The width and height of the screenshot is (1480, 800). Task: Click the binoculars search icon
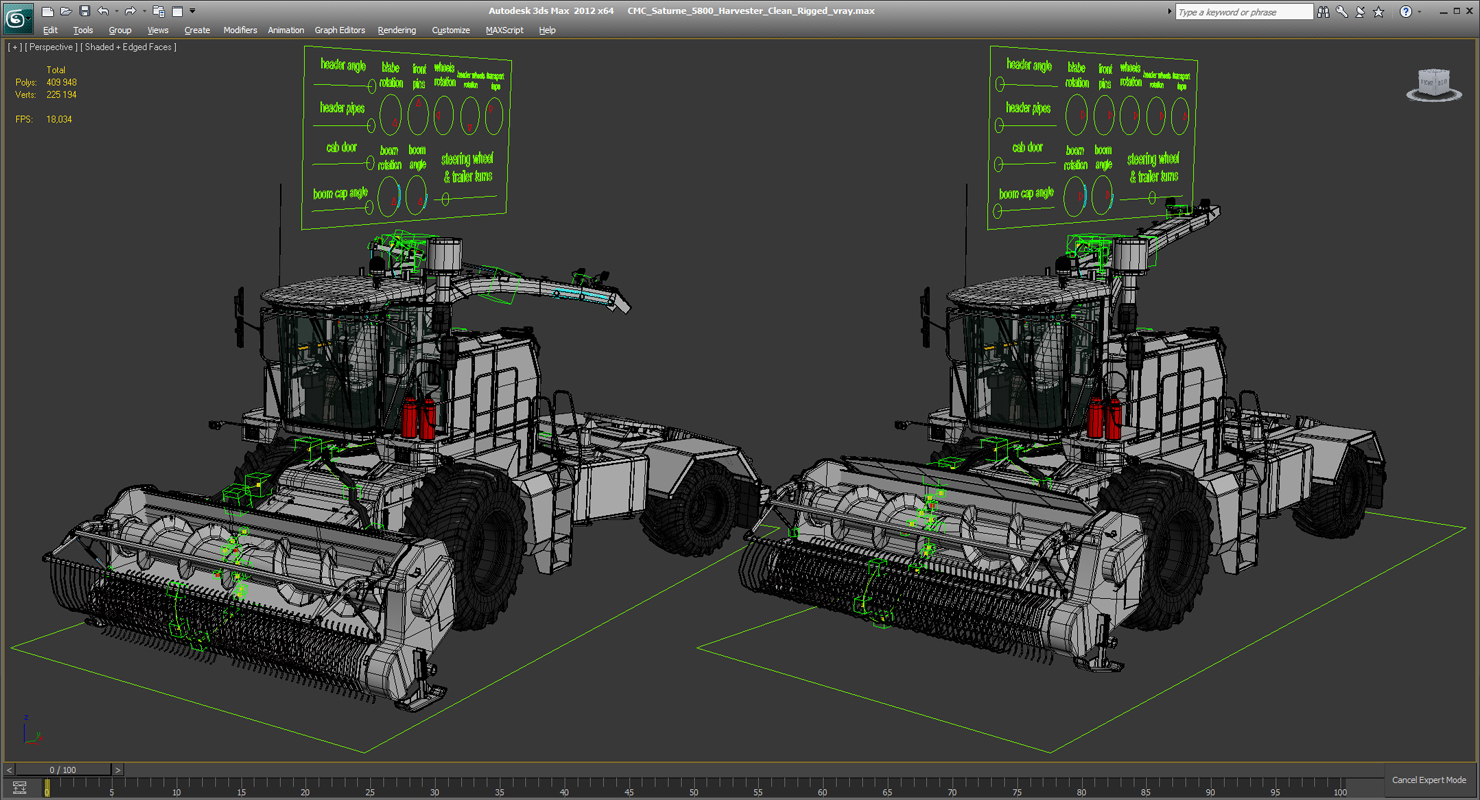1324,12
